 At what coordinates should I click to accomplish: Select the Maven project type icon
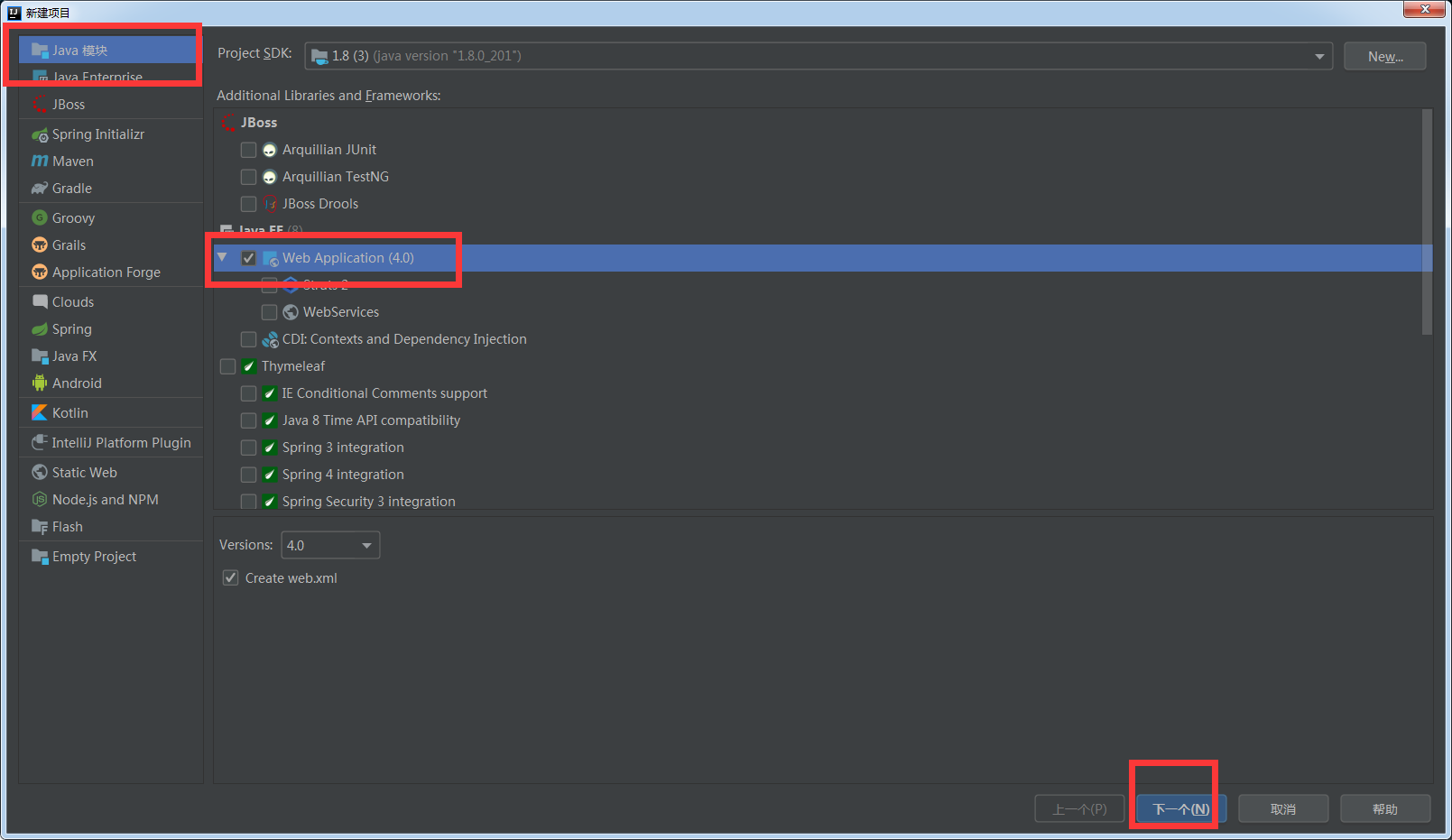(72, 161)
